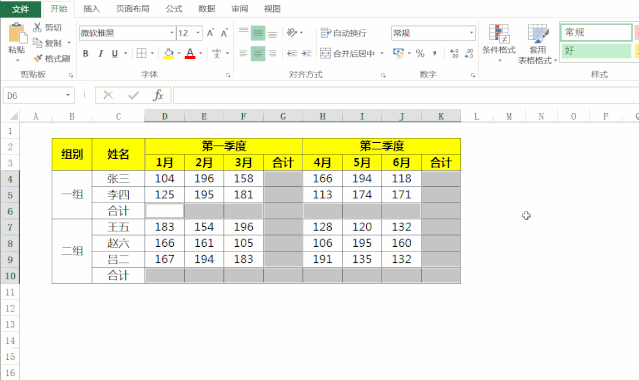The image size is (639, 380).
Task: Click the formula bar cancel X
Action: [x=108, y=95]
